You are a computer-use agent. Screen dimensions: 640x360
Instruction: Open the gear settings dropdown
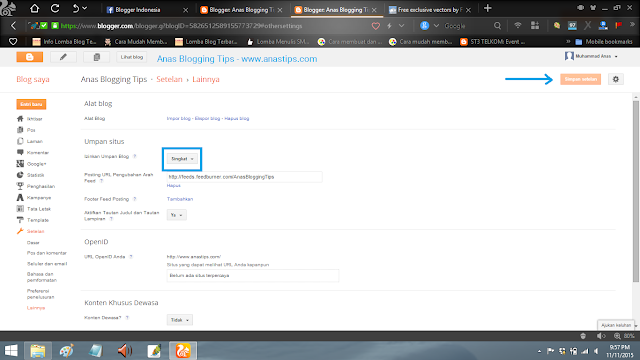[616, 79]
